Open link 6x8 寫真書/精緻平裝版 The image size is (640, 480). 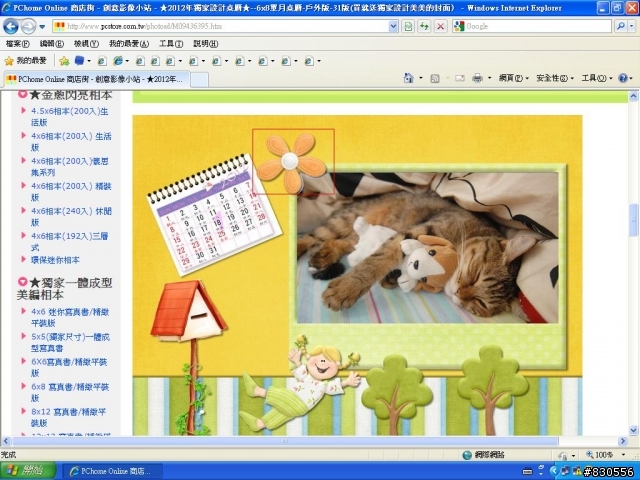tap(70, 392)
